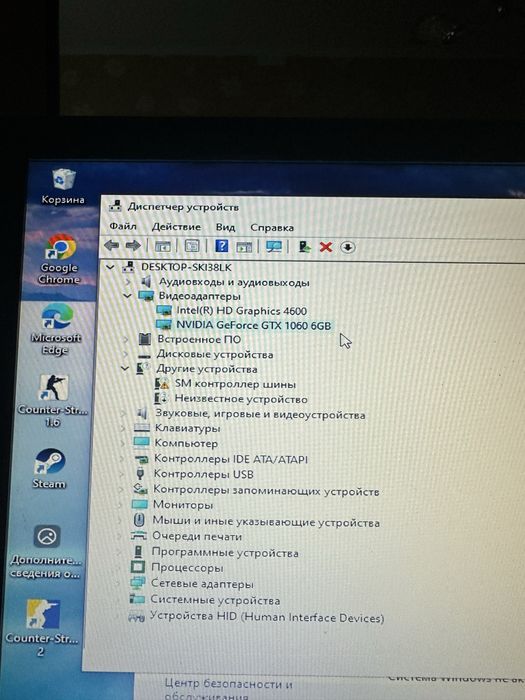Click the Back arrow in Device Manager toolbar
525x700 pixels.
[x=111, y=246]
